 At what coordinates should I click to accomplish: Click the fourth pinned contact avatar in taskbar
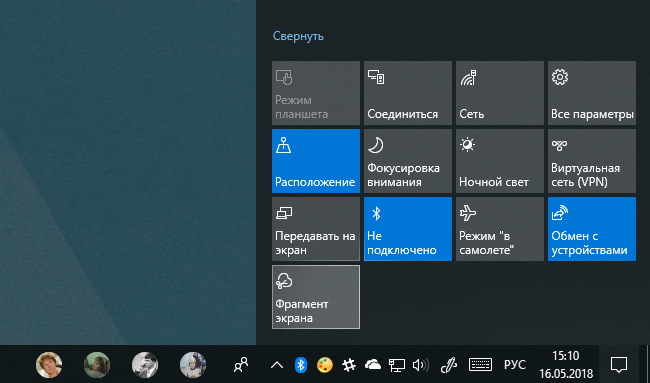click(x=193, y=365)
